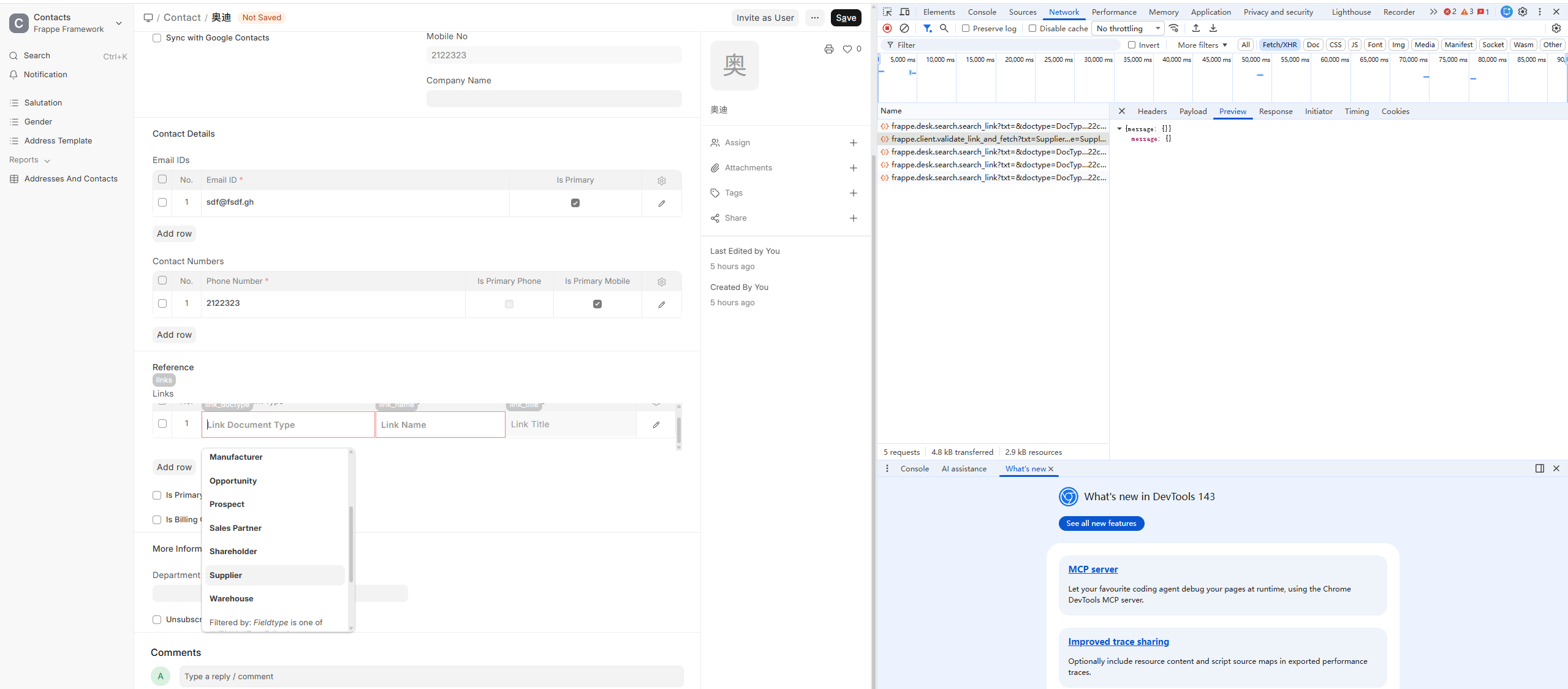Expand the More filters dropdown
Viewport: 1568px width, 689px height.
pyautogui.click(x=1202, y=45)
